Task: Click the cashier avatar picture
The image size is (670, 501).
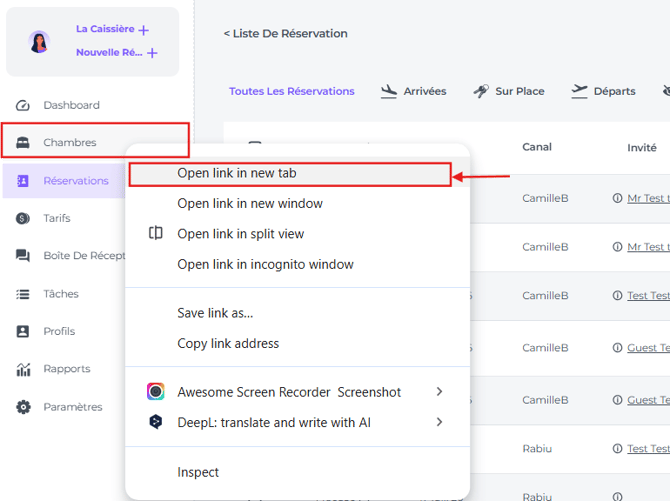Action: [x=39, y=42]
